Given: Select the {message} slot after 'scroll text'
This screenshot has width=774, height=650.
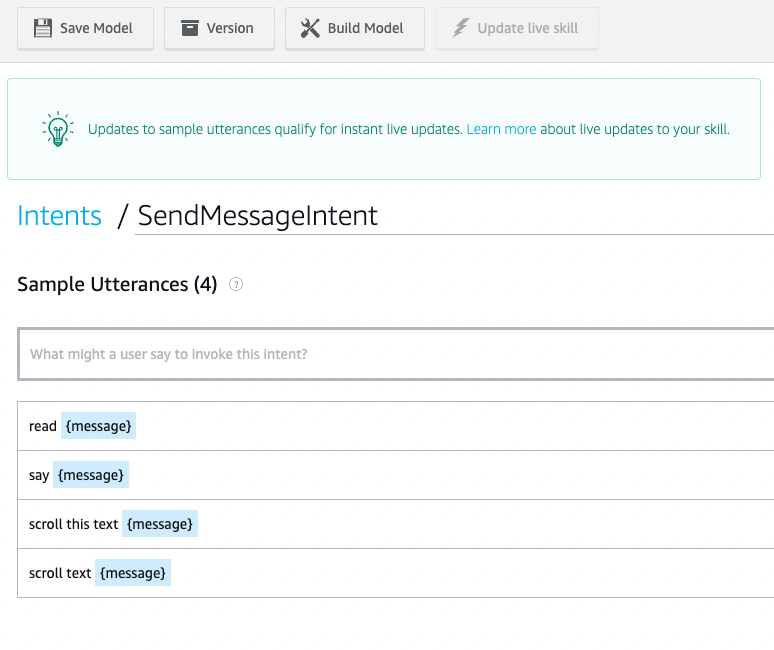Looking at the screenshot, I should 133,573.
